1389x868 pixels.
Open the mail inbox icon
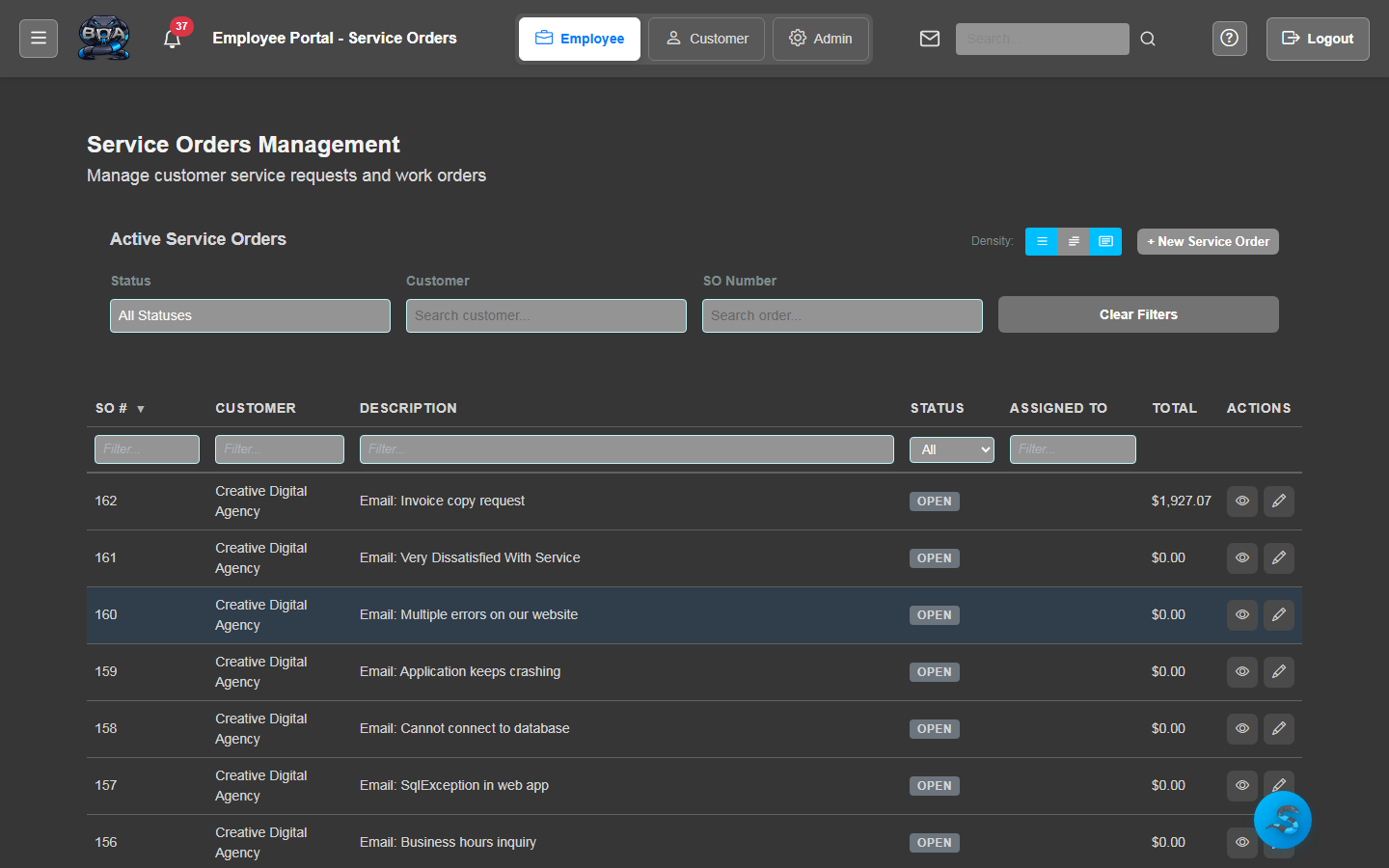(929, 39)
